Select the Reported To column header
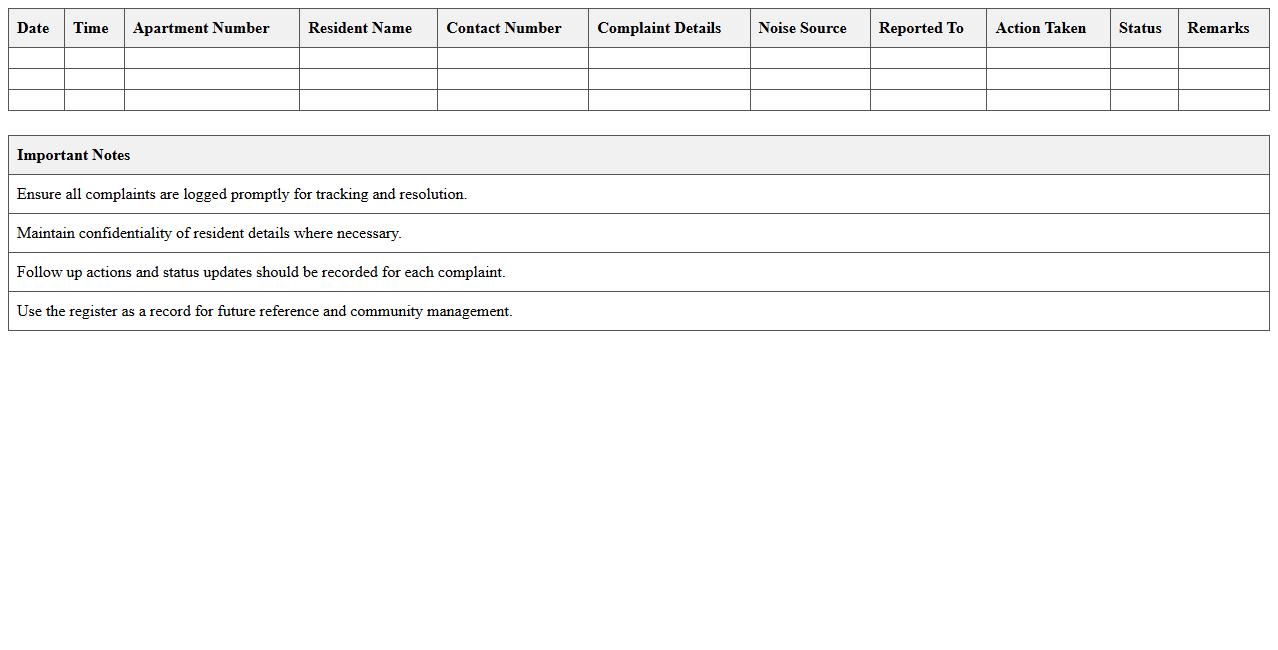The width and height of the screenshot is (1278, 650). pyautogui.click(x=921, y=28)
